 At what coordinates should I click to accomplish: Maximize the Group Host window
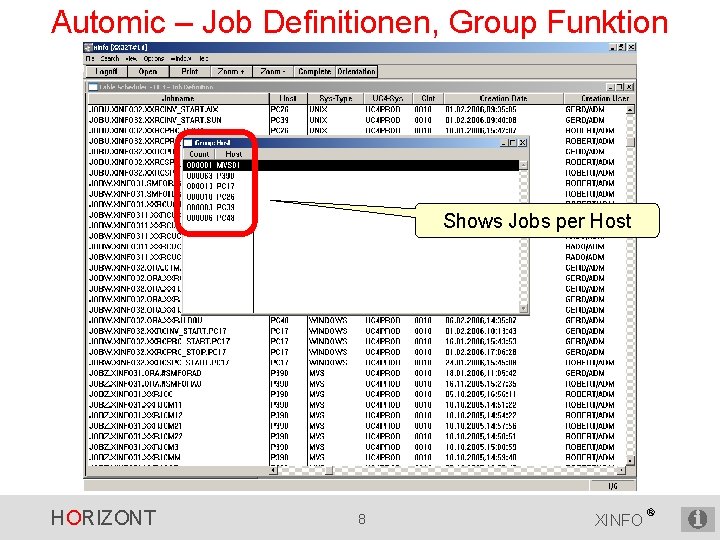513,143
